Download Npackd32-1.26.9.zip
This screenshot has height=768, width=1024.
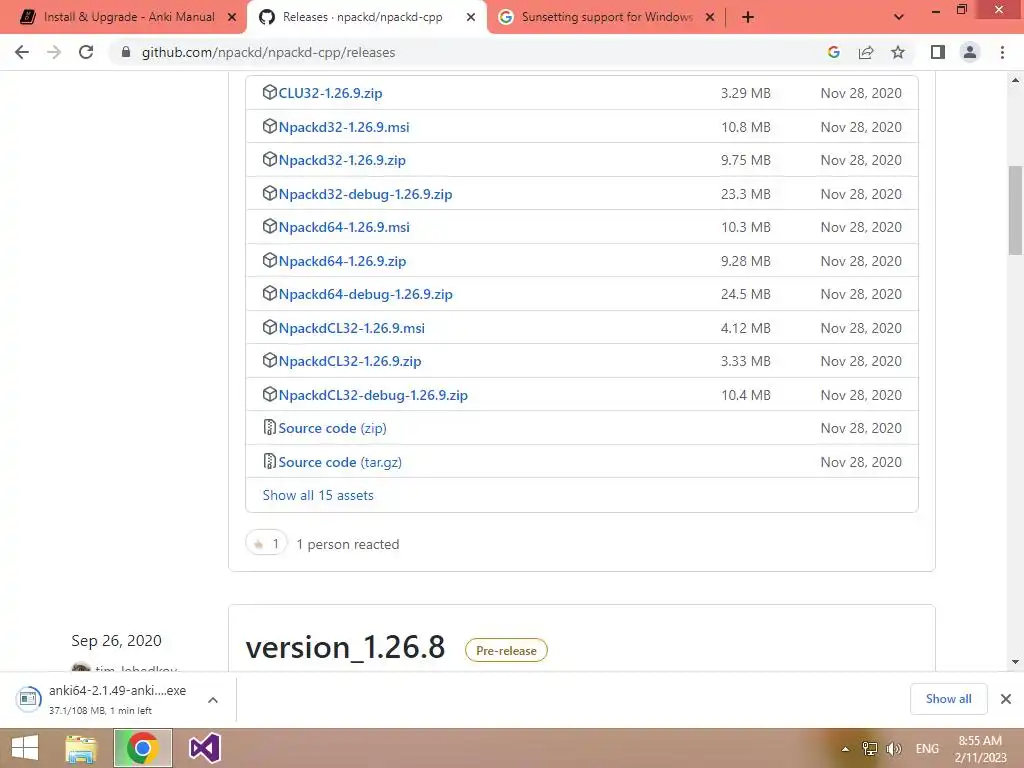342,161
